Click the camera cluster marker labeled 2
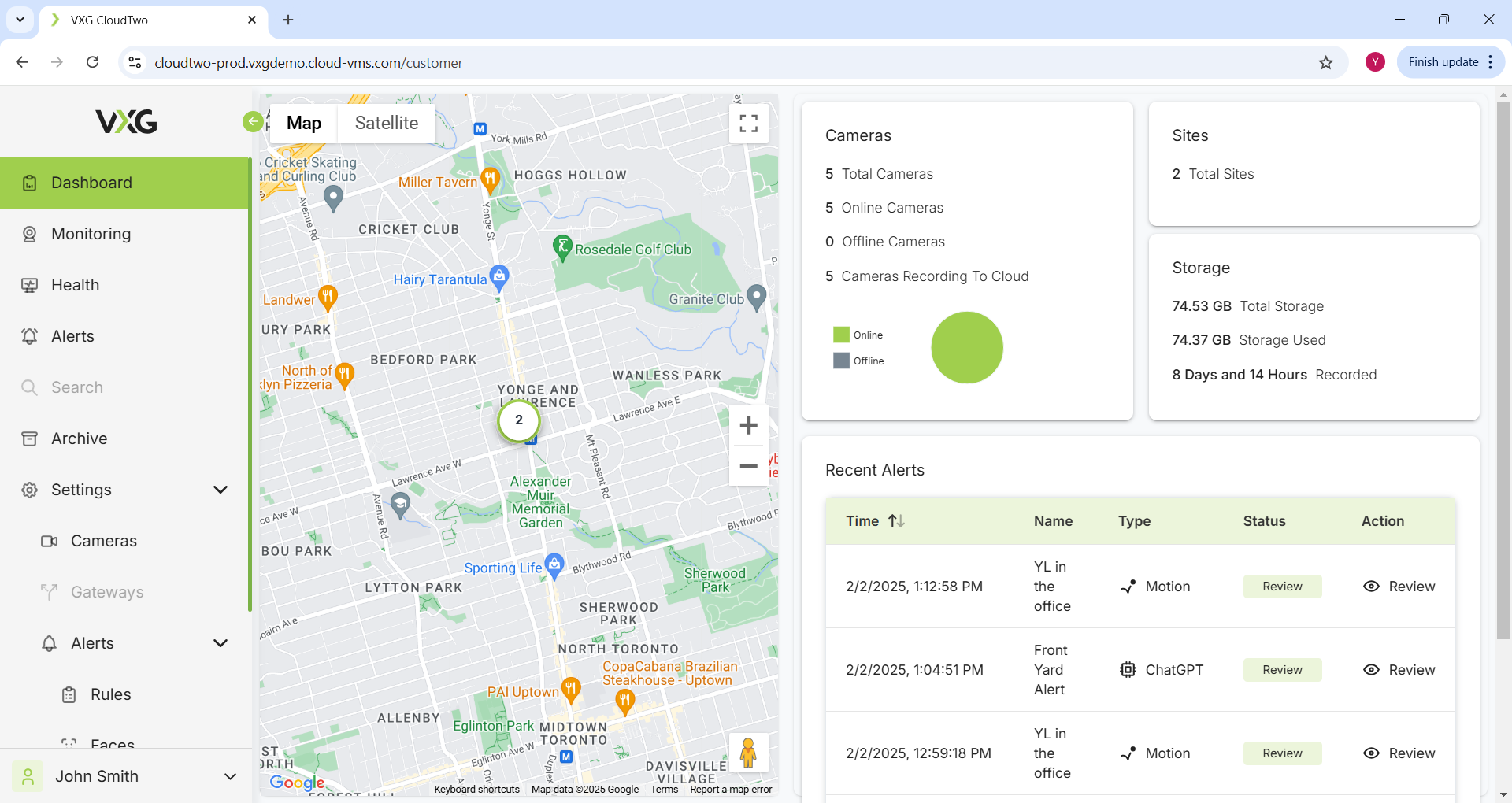The image size is (1512, 803). click(518, 420)
